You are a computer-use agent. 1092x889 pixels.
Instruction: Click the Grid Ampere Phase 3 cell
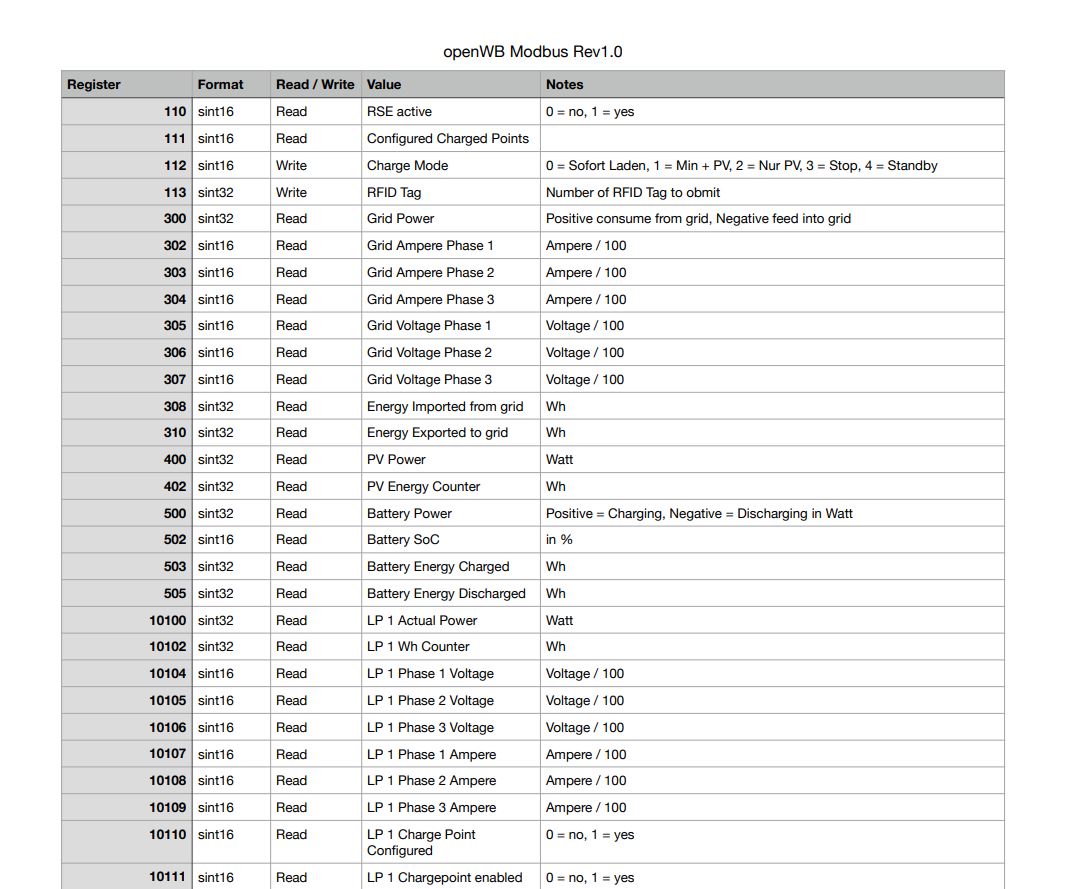click(451, 299)
